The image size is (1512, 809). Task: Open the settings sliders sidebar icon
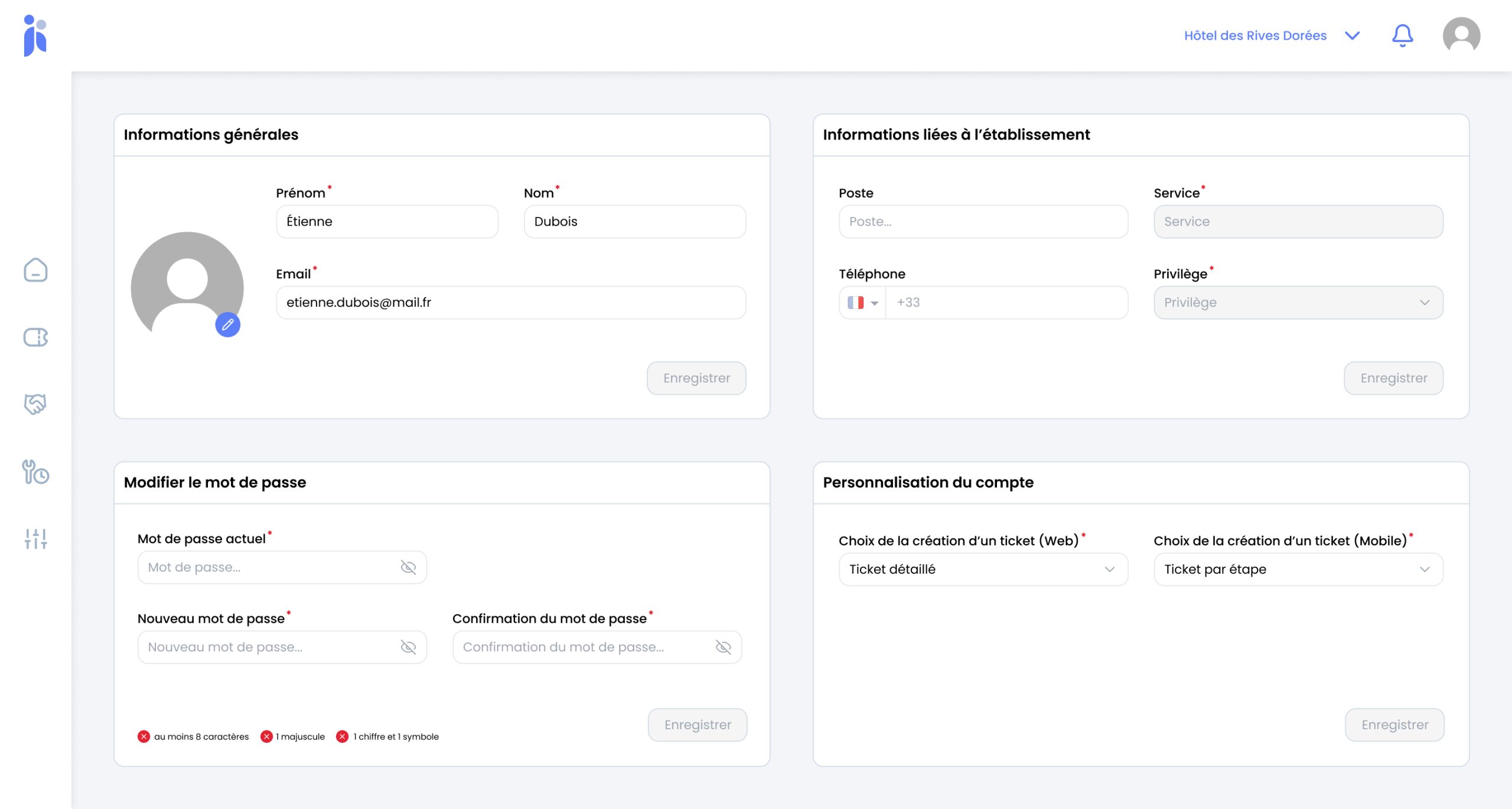click(35, 539)
